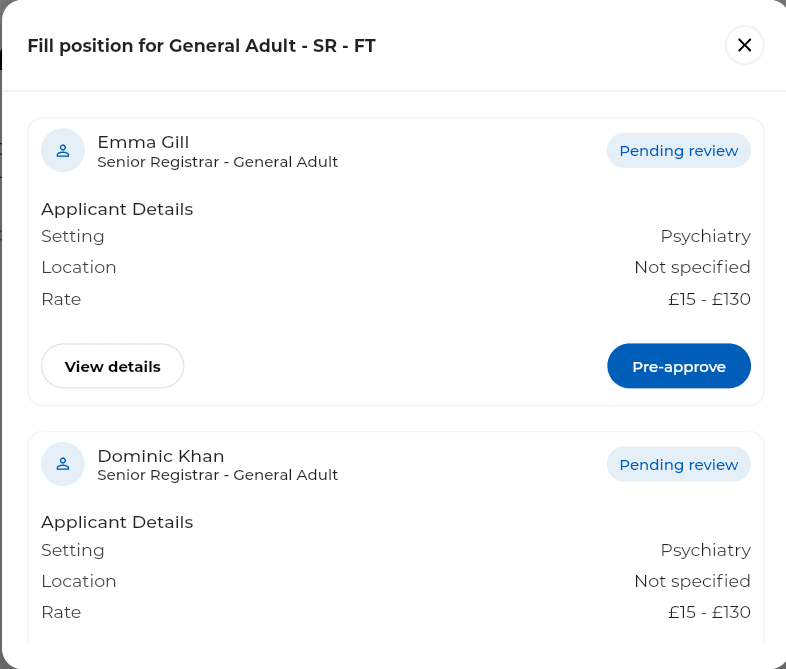Viewport: 786px width, 669px height.
Task: Click Dominic Khan's Not specified location value
Action: pos(692,581)
